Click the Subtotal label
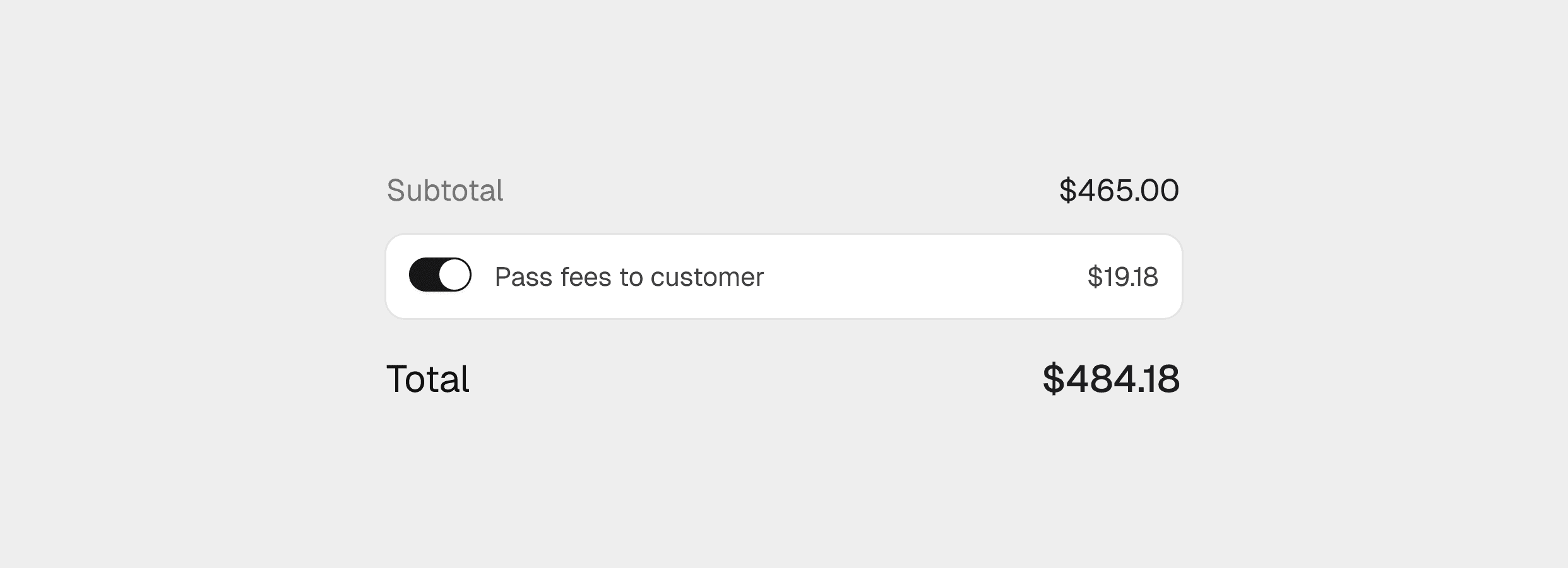 pos(446,190)
